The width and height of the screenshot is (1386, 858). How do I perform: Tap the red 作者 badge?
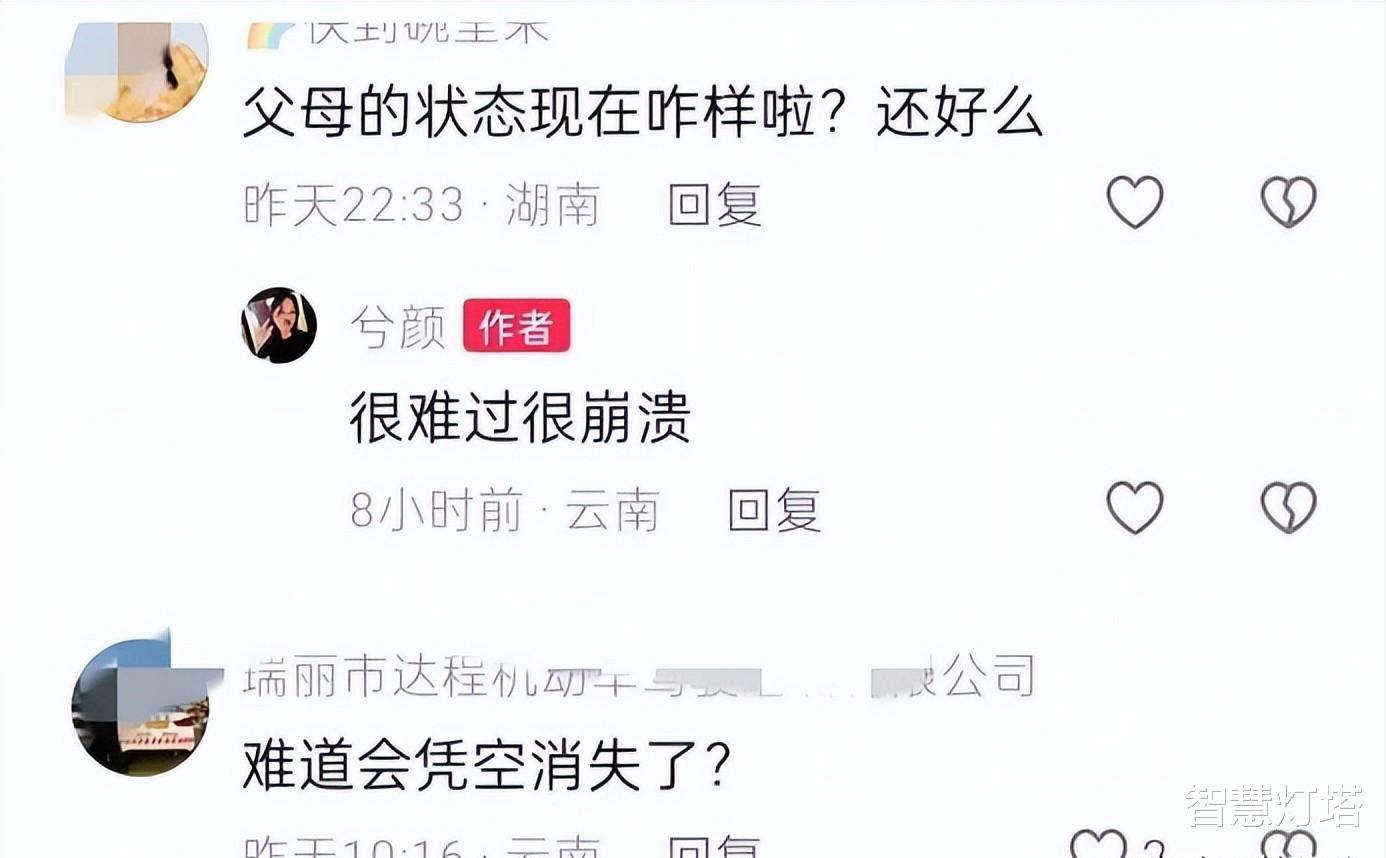coord(516,326)
